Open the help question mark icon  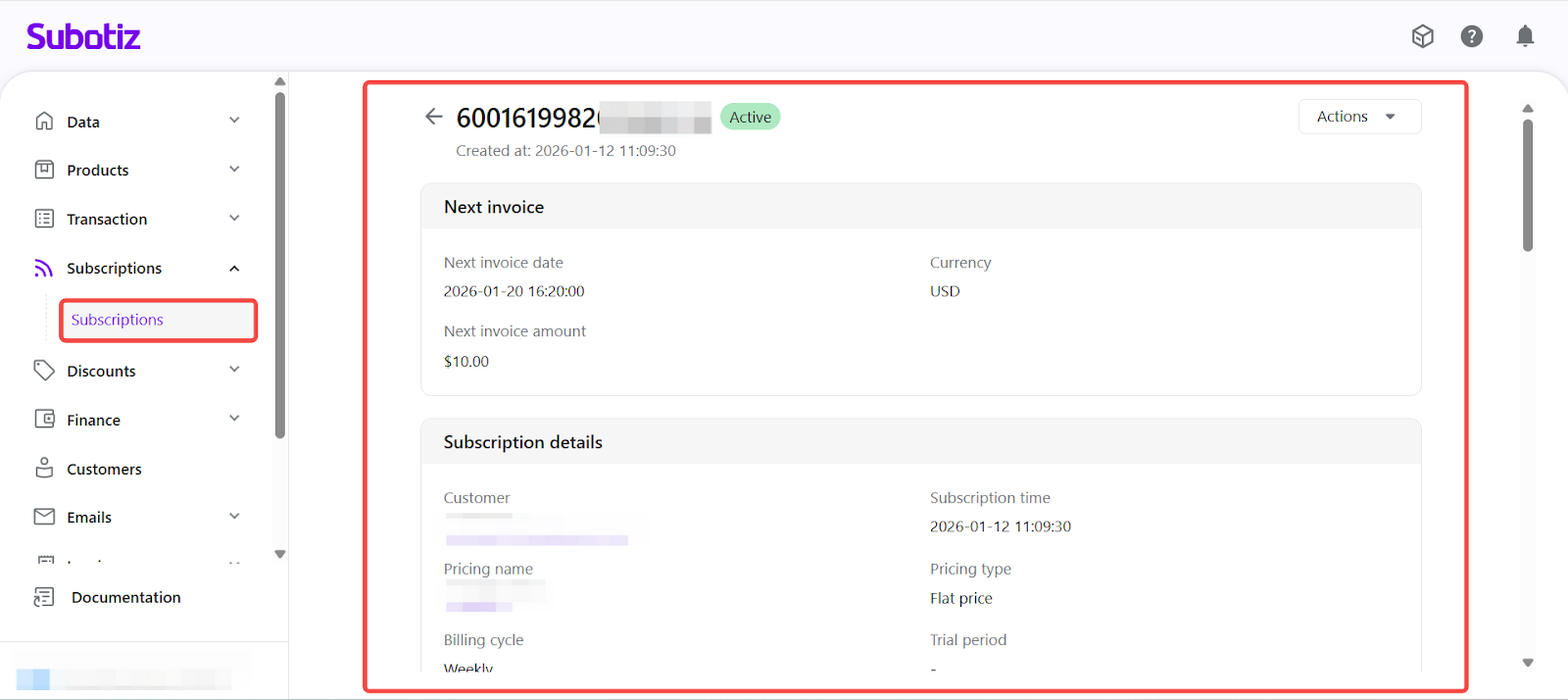tap(1471, 36)
